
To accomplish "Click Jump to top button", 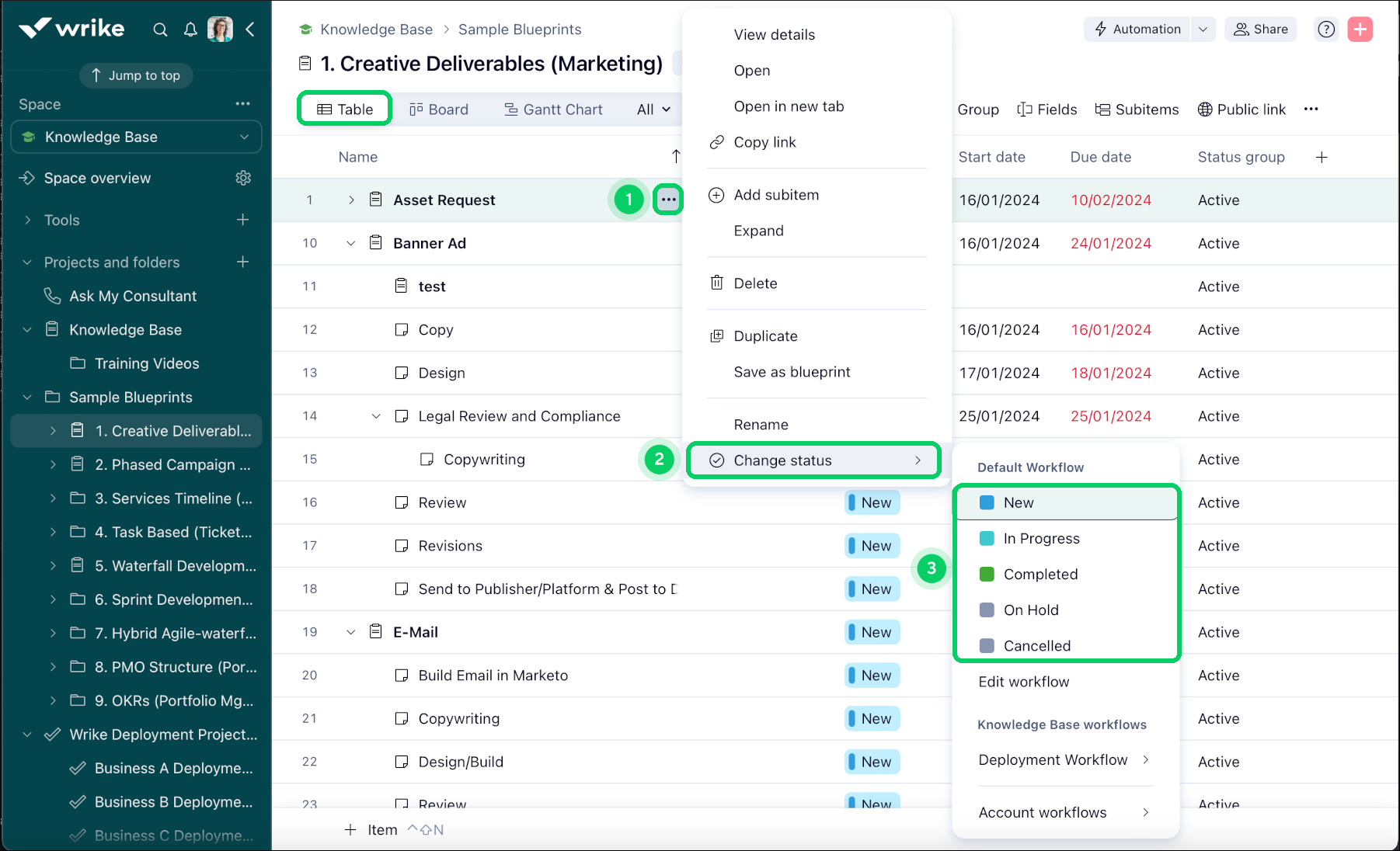I will point(136,75).
